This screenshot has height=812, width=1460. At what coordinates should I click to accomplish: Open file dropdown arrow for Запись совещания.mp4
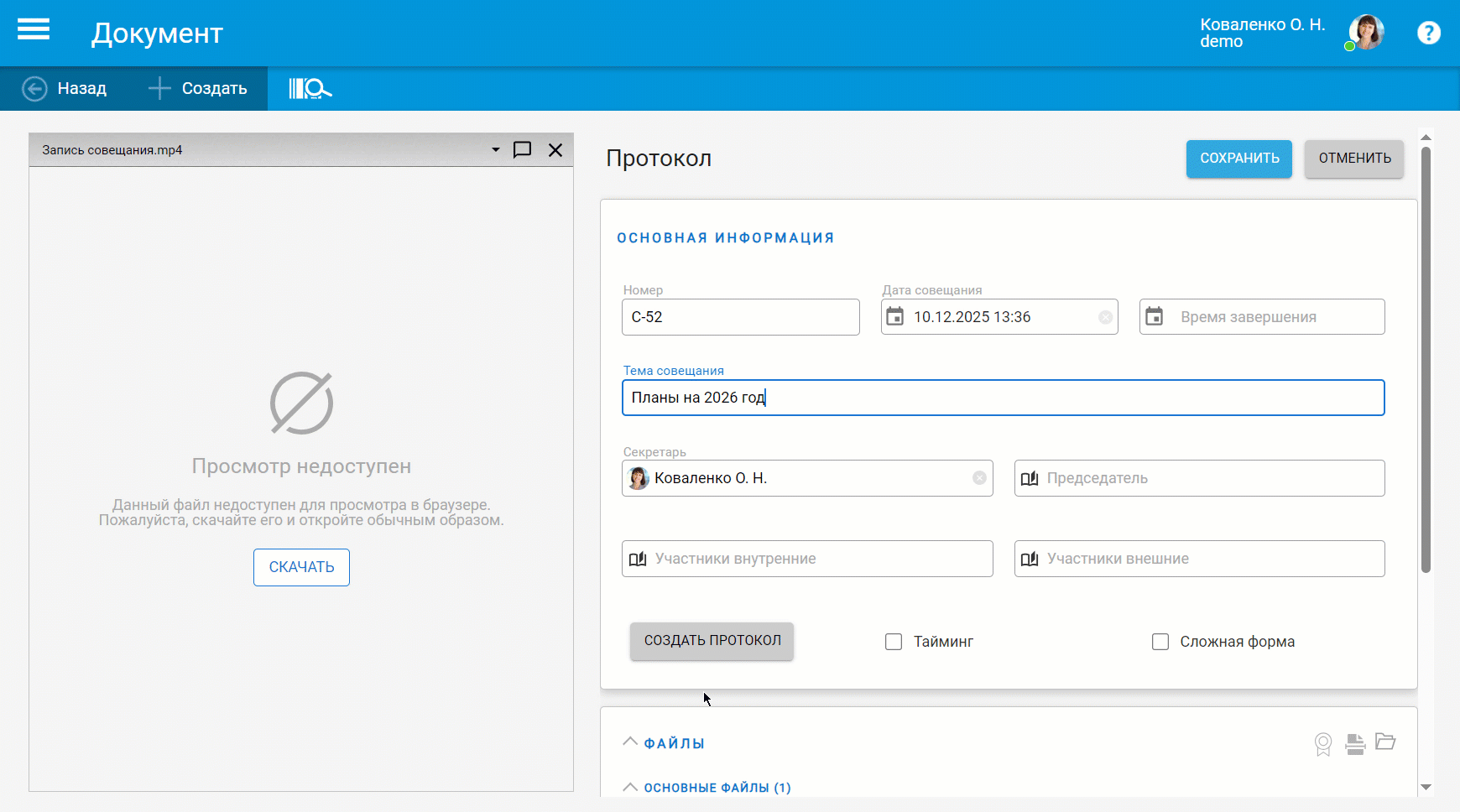[495, 150]
